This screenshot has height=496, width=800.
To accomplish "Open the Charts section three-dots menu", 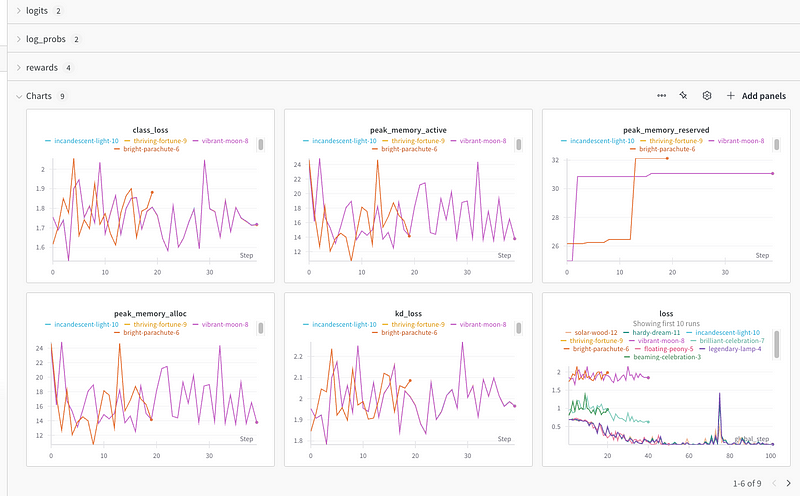I will point(661,96).
